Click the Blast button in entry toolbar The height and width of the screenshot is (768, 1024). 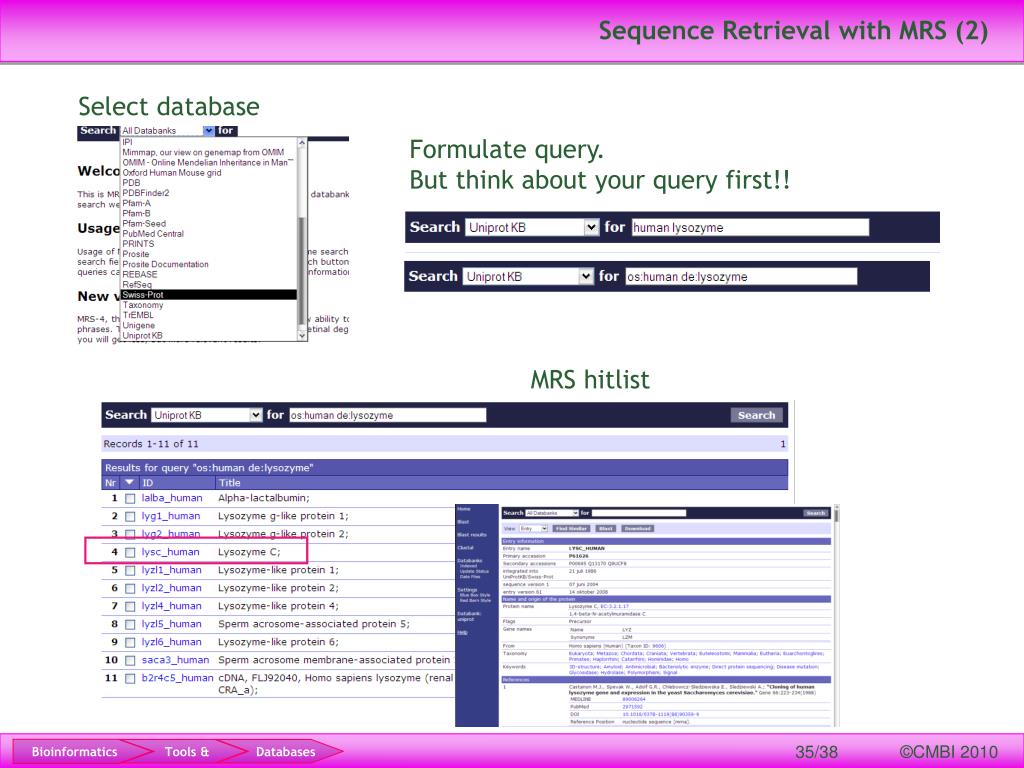click(x=606, y=528)
